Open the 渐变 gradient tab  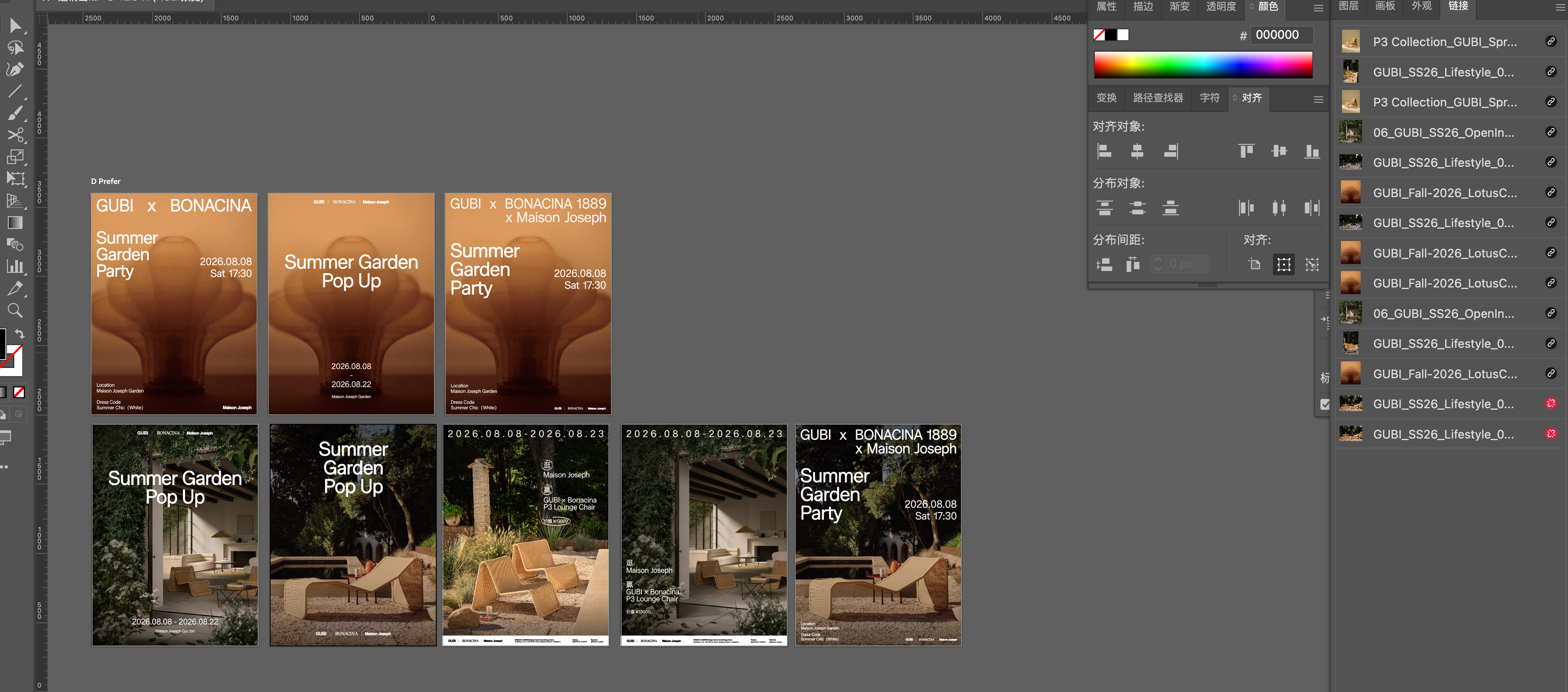[1180, 7]
